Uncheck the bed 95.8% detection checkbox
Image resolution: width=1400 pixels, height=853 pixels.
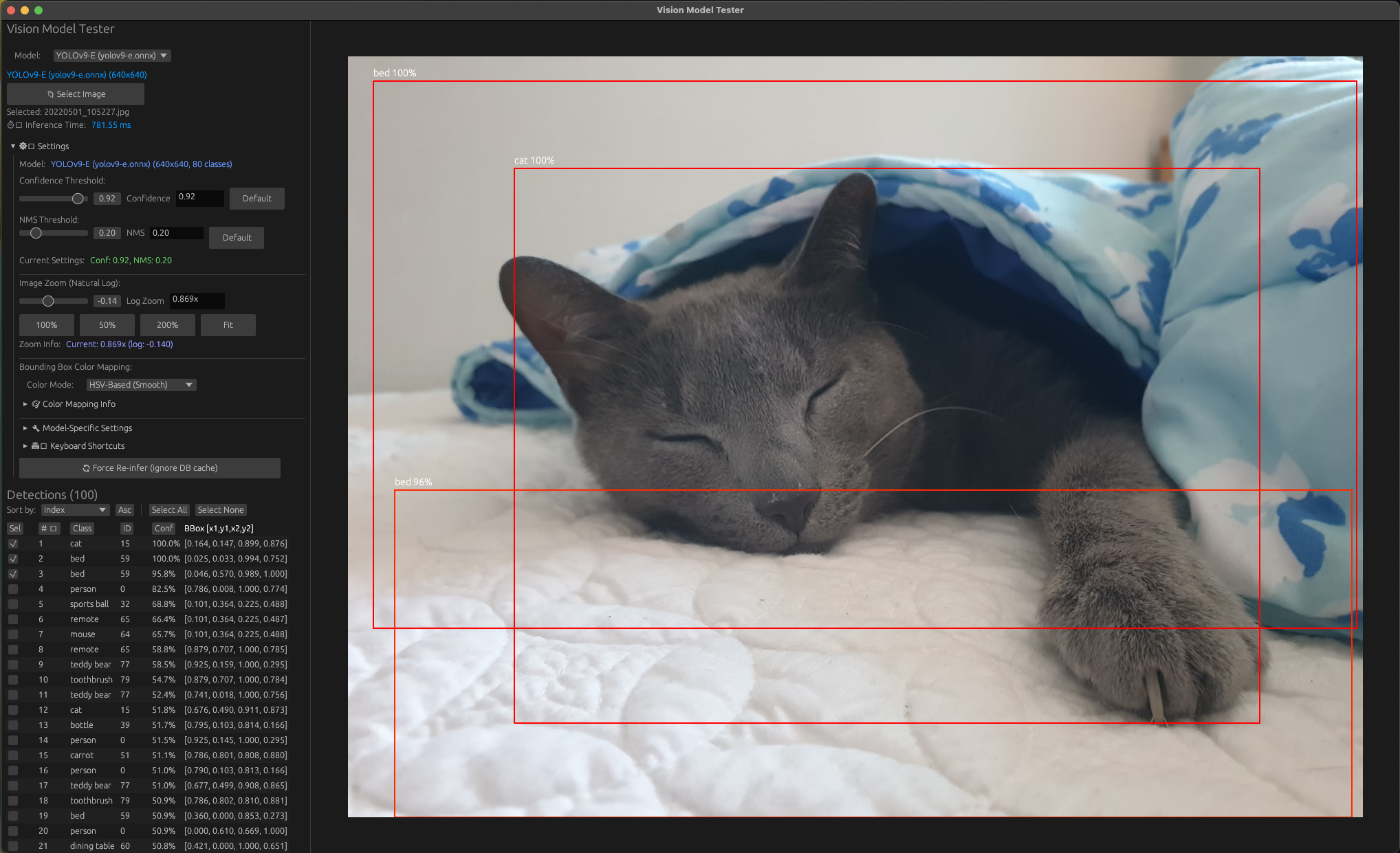pyautogui.click(x=13, y=574)
